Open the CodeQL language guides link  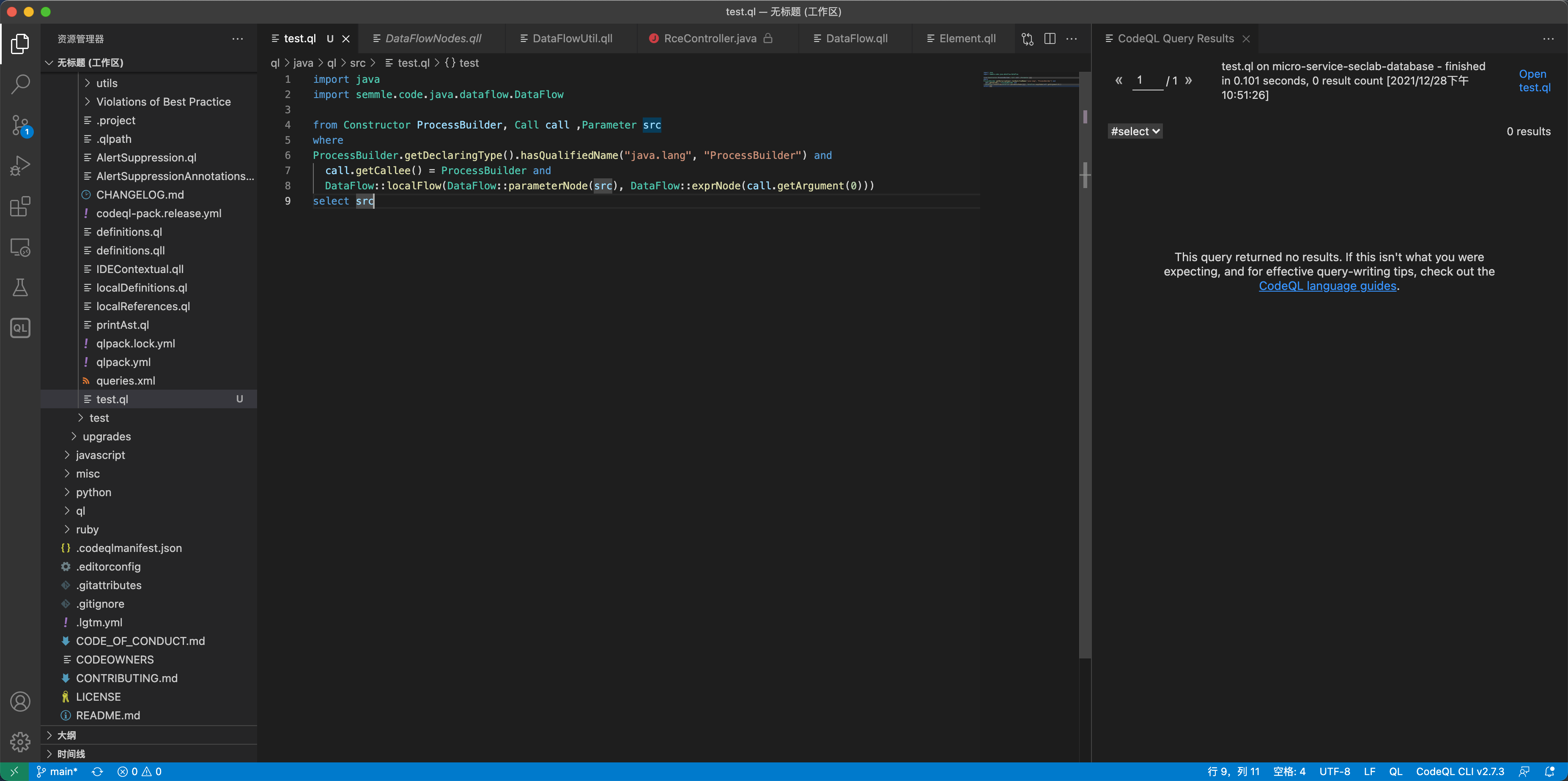[1327, 286]
